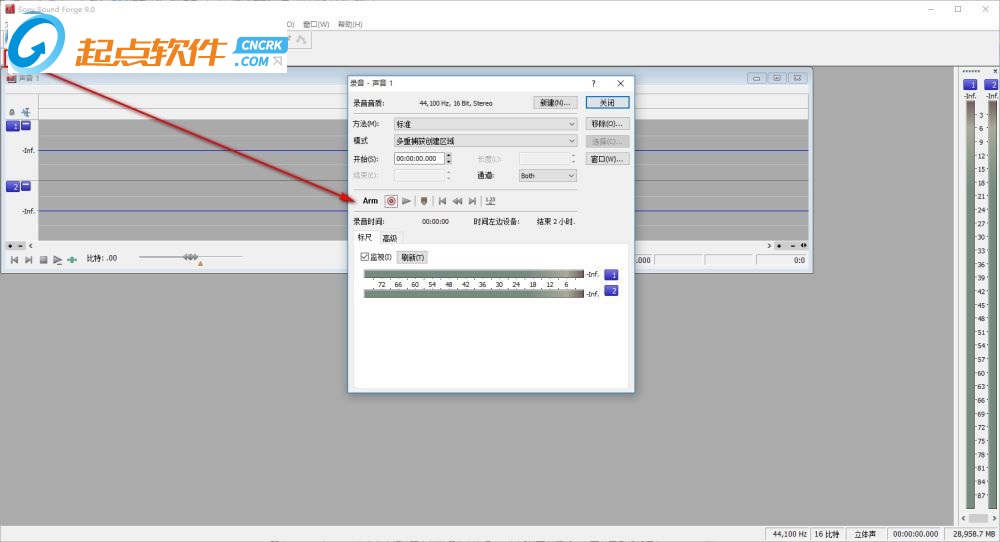Click the 44,100 Hz status bar field

point(790,534)
